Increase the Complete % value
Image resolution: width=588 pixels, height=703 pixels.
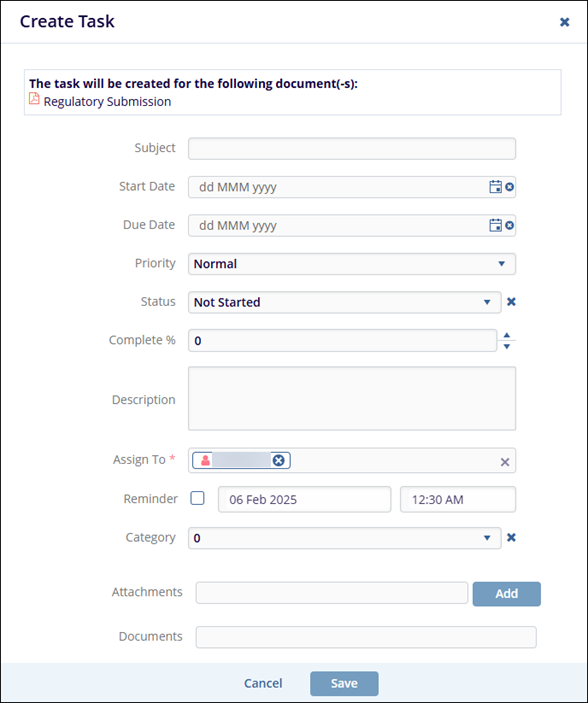pos(506,335)
